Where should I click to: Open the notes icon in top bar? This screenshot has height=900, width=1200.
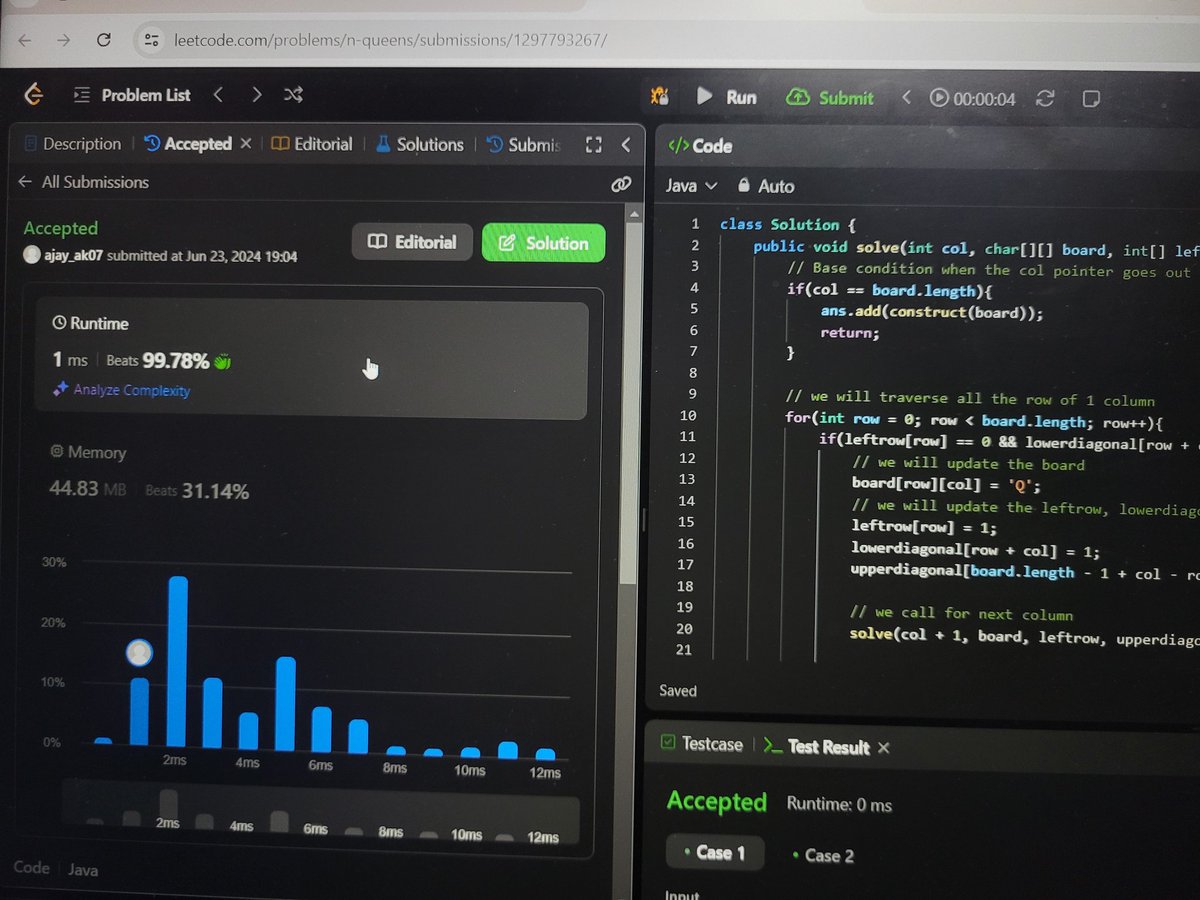pos(1092,98)
